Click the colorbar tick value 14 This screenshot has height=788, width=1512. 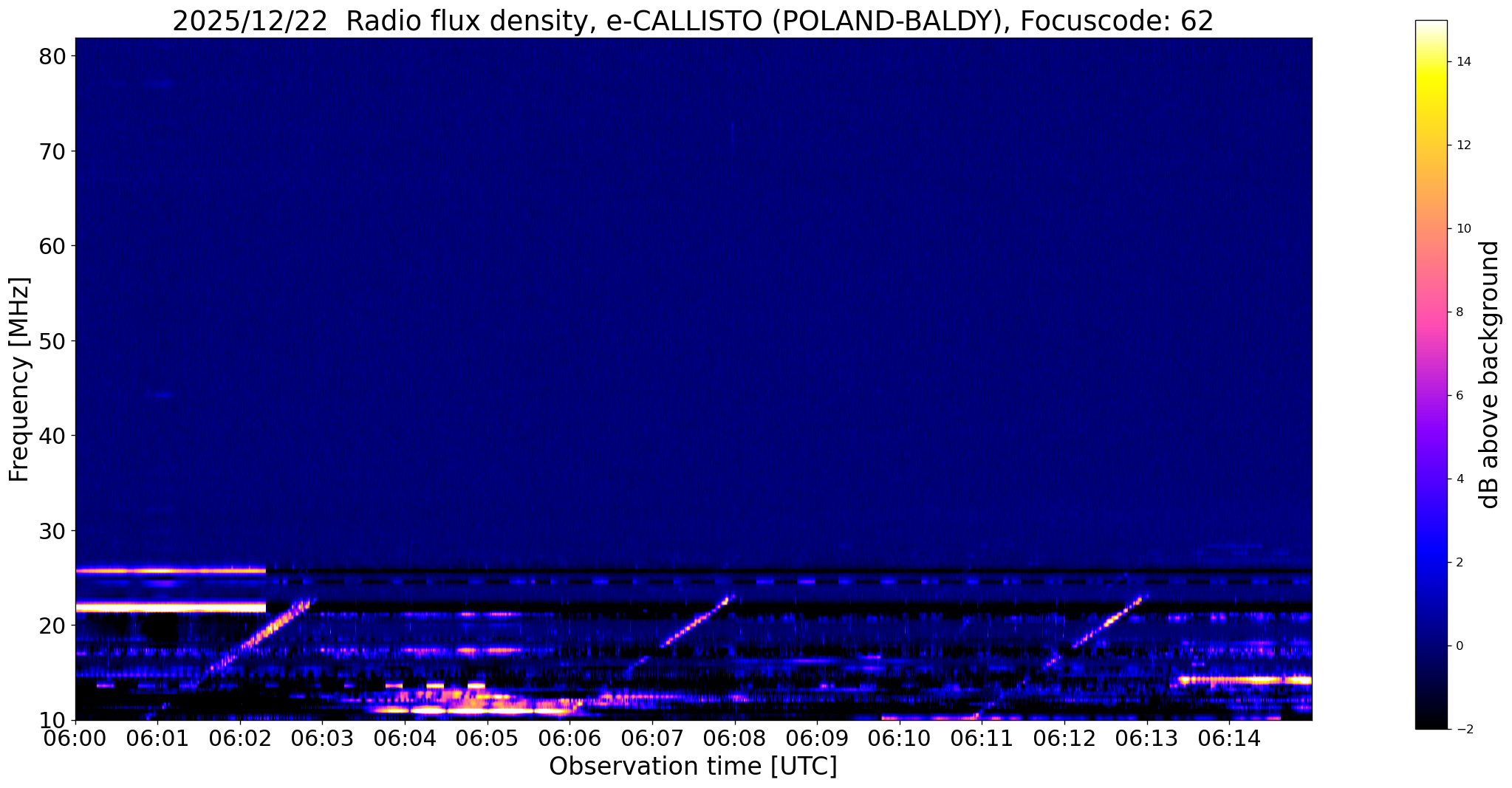coord(1463,61)
